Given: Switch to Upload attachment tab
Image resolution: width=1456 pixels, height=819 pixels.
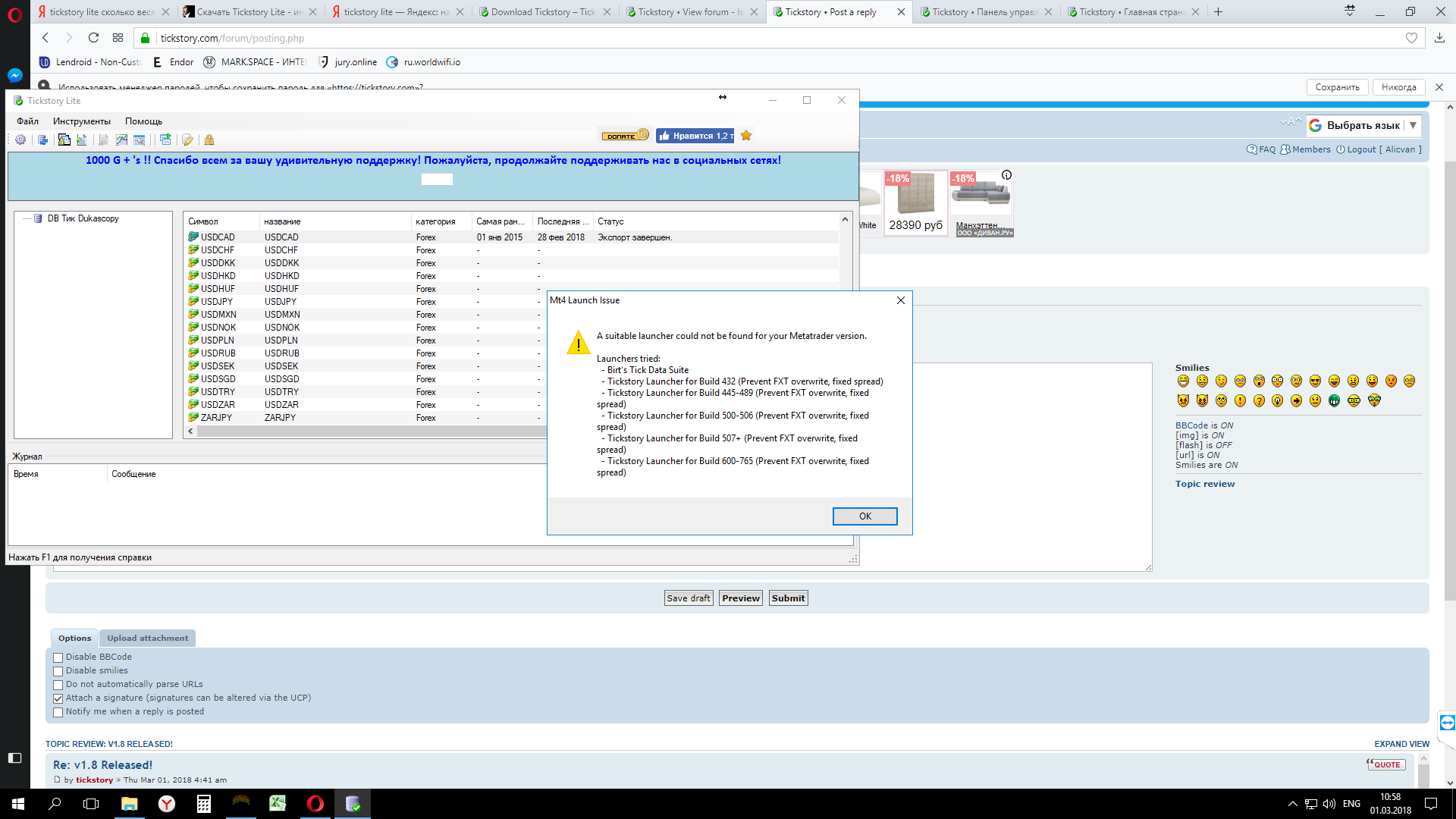Looking at the screenshot, I should (x=147, y=639).
